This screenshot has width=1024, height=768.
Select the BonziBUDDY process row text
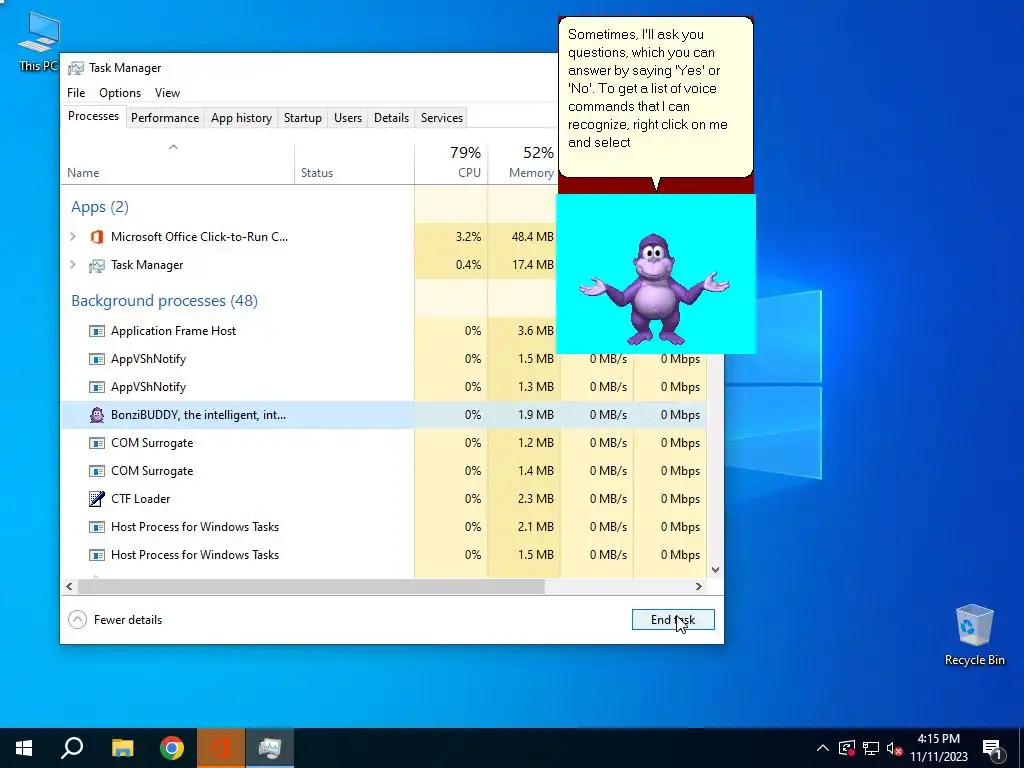(198, 415)
